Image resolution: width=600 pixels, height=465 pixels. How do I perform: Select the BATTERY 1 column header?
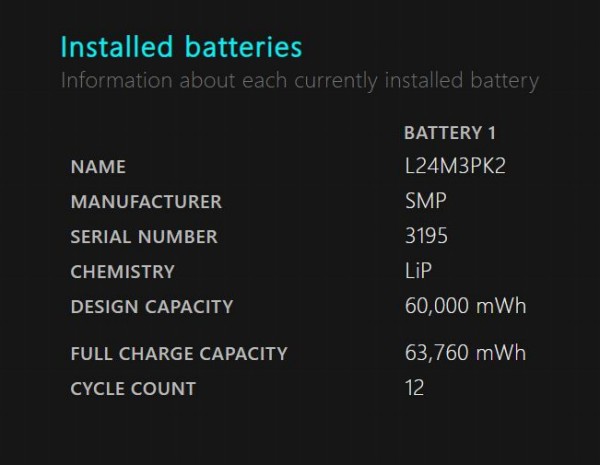(449, 132)
